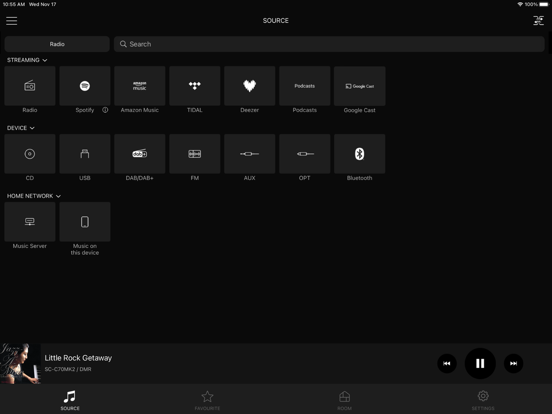Select the FM tuner source
Screen dimensions: 552x414
(195, 154)
